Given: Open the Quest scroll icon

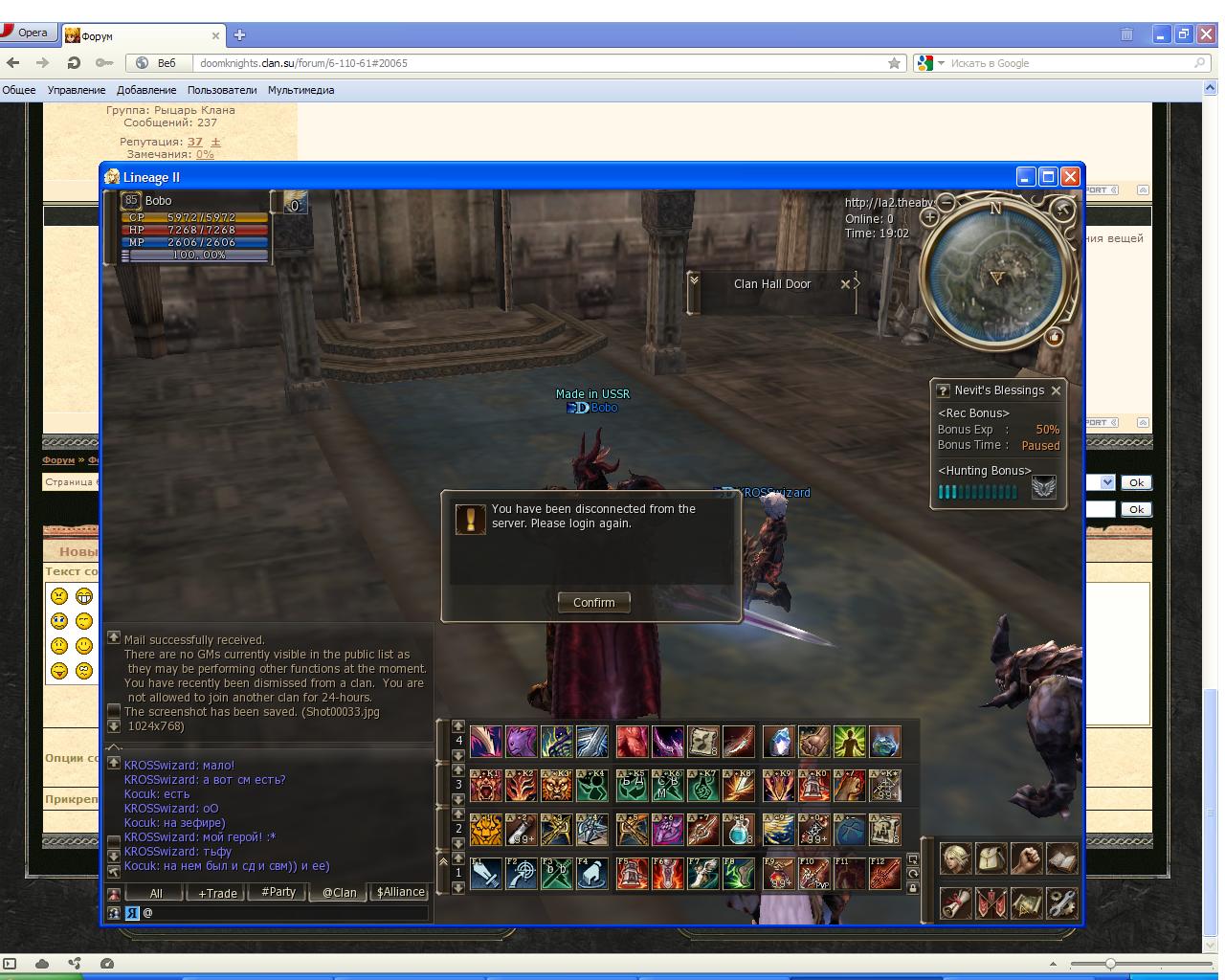Looking at the screenshot, I should (x=954, y=902).
